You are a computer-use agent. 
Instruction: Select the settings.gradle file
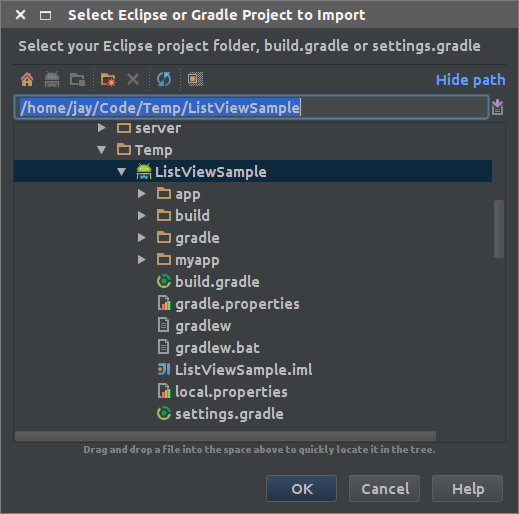click(x=220, y=414)
